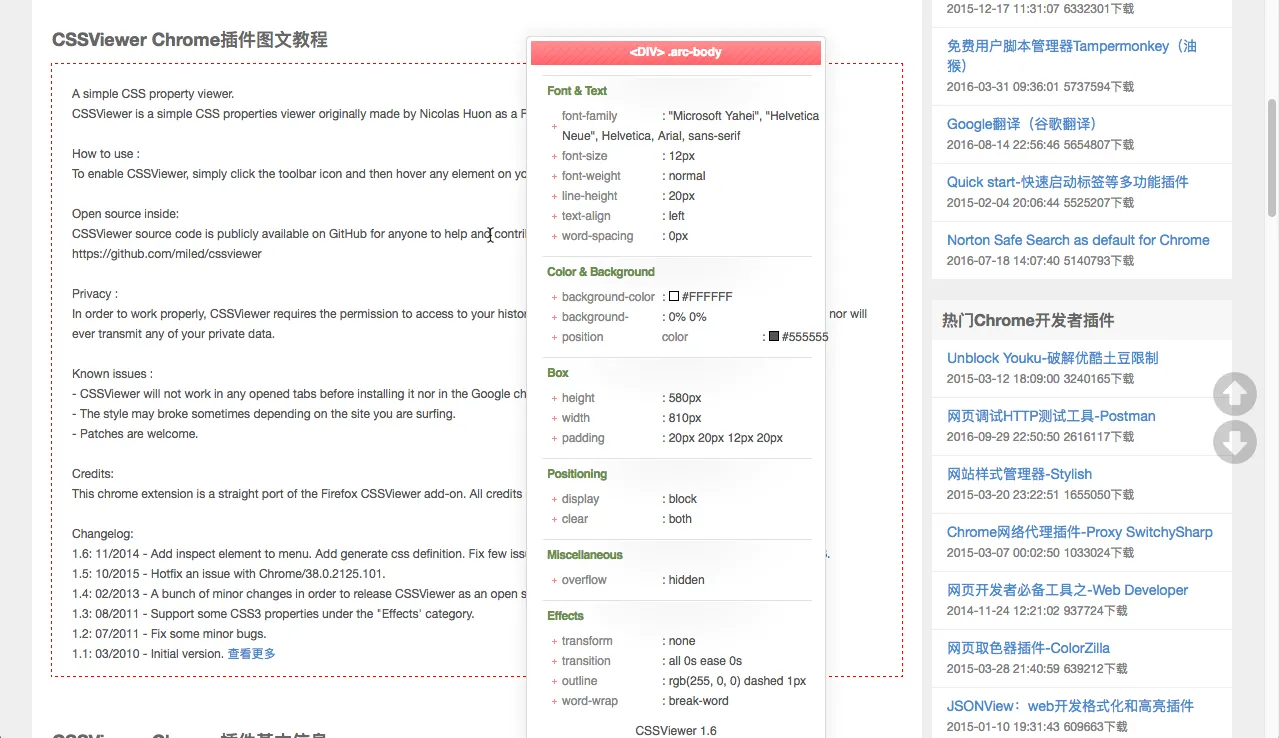Open the Google翻译 plugin link
Image resolution: width=1279 pixels, height=738 pixels.
[x=1021, y=124]
